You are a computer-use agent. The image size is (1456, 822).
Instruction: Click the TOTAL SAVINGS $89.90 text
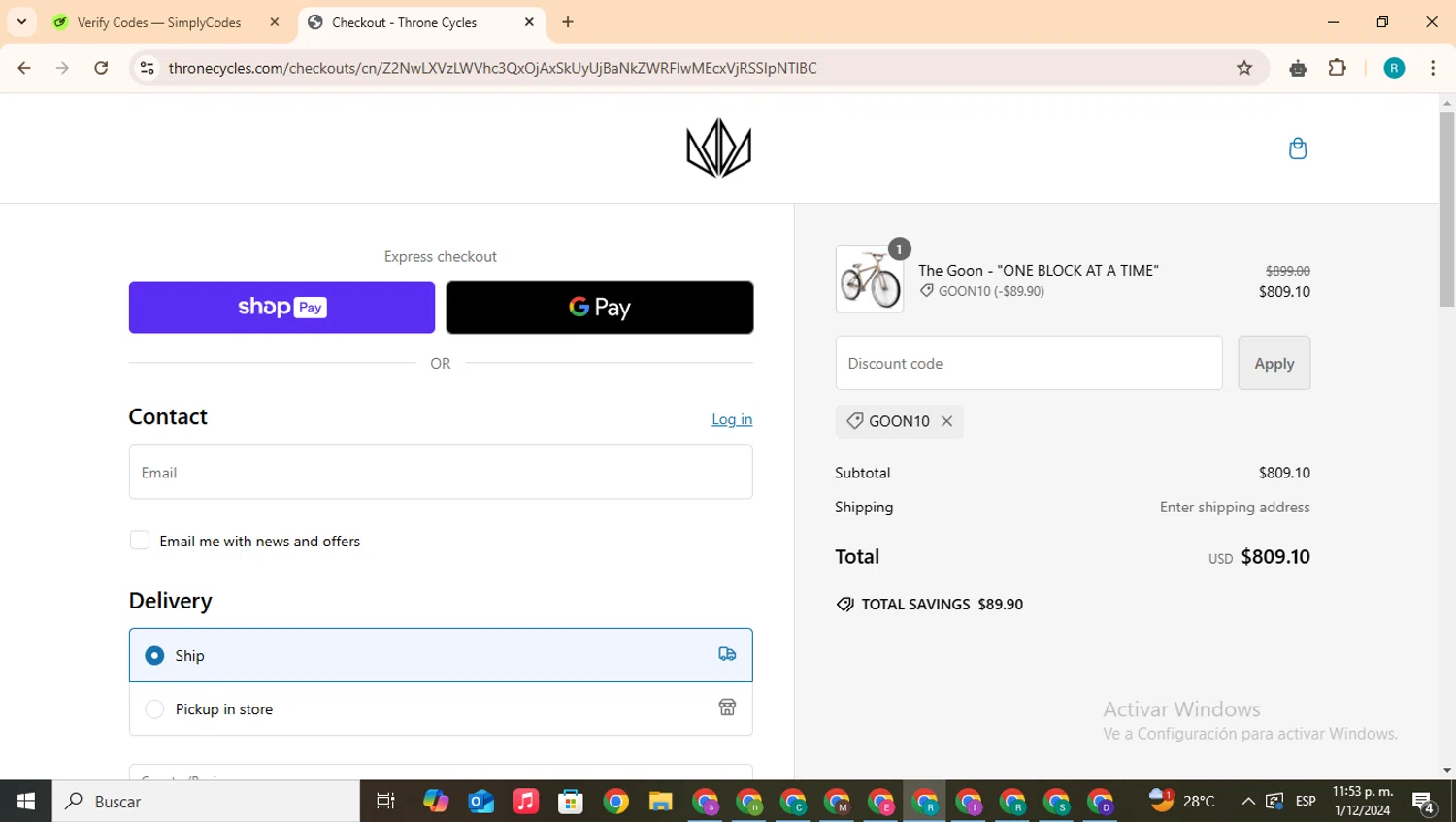pyautogui.click(x=942, y=604)
